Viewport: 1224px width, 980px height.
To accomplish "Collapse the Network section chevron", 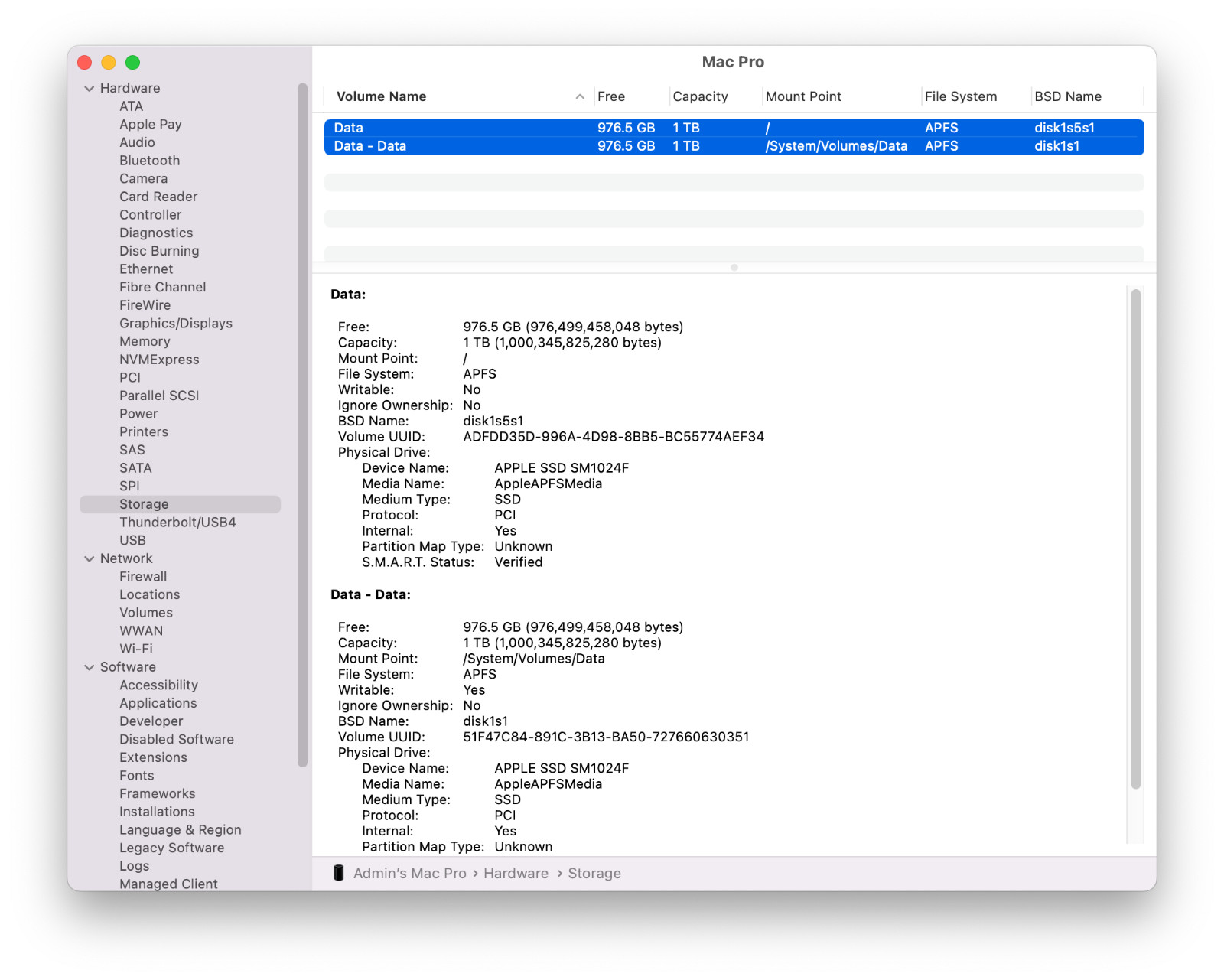I will click(x=90, y=559).
